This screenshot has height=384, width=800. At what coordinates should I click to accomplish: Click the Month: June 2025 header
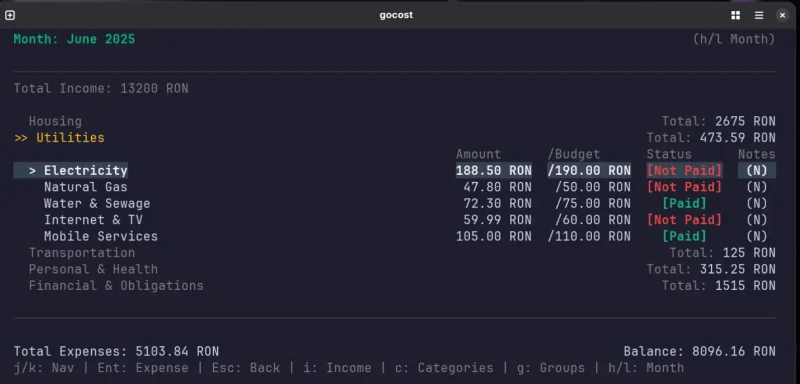pyautogui.click(x=74, y=39)
